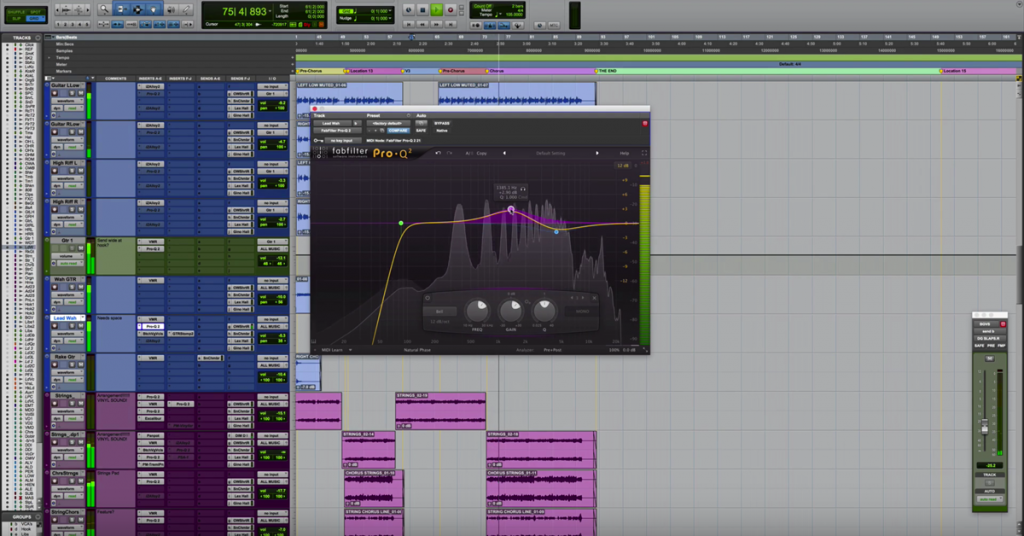Click plug-in automation SAFE button
Image resolution: width=1024 pixels, height=536 pixels.
(421, 130)
